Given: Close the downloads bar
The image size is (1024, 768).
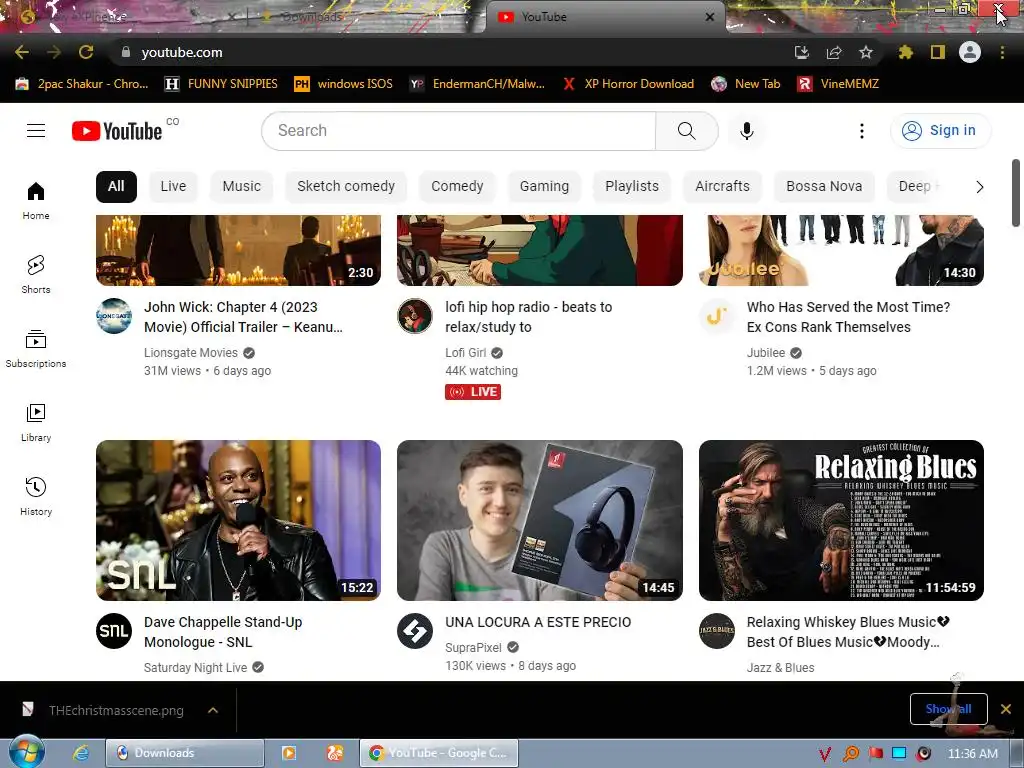Looking at the screenshot, I should tap(1006, 709).
